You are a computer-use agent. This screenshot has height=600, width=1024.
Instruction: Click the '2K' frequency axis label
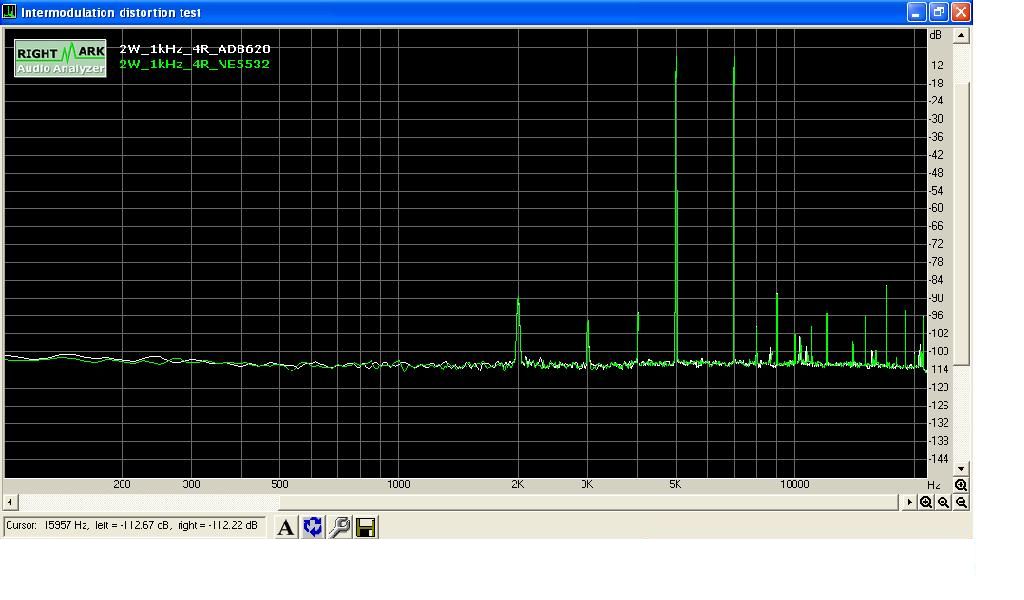click(518, 484)
